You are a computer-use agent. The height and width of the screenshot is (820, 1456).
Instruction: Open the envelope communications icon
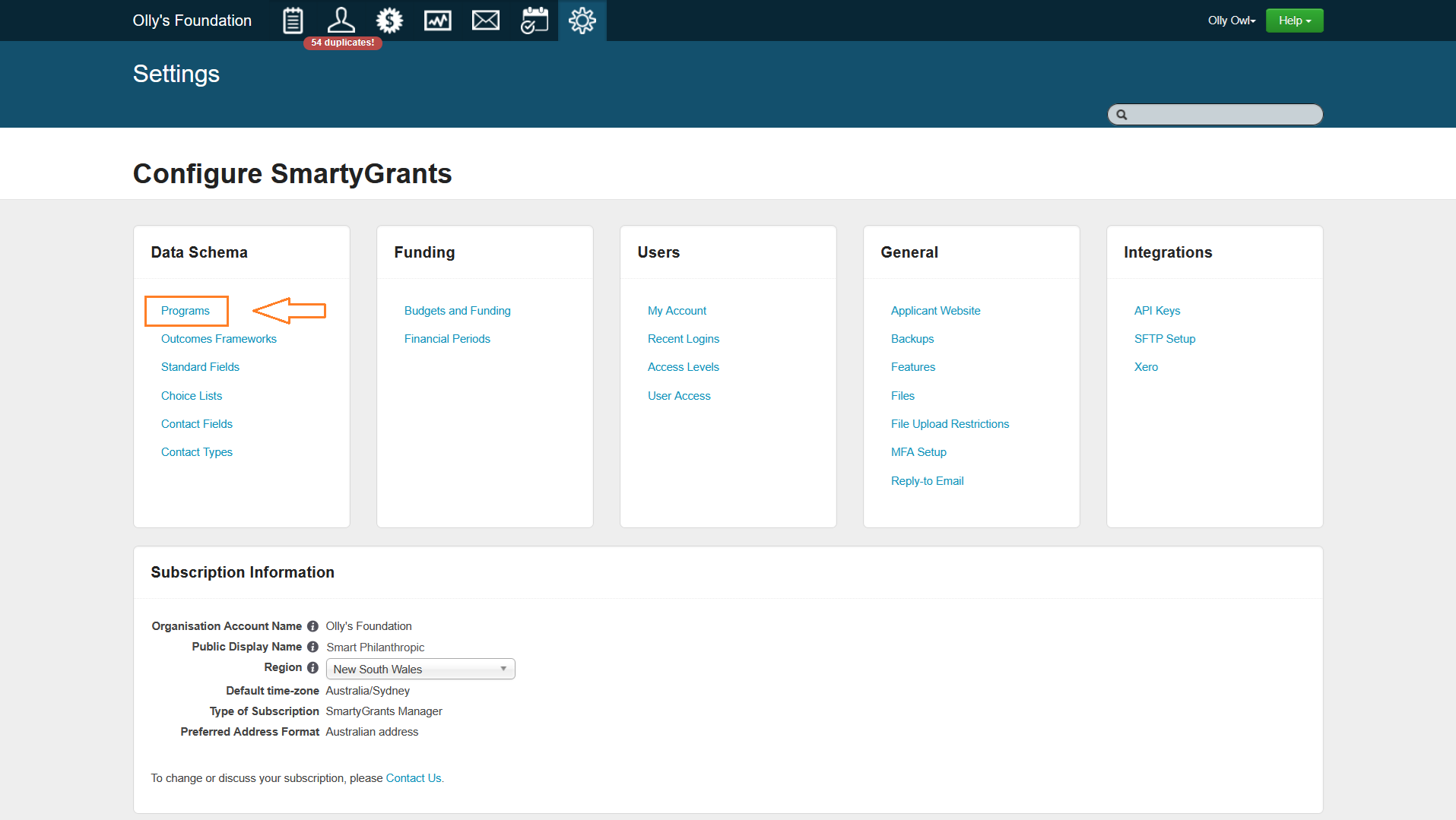click(486, 21)
